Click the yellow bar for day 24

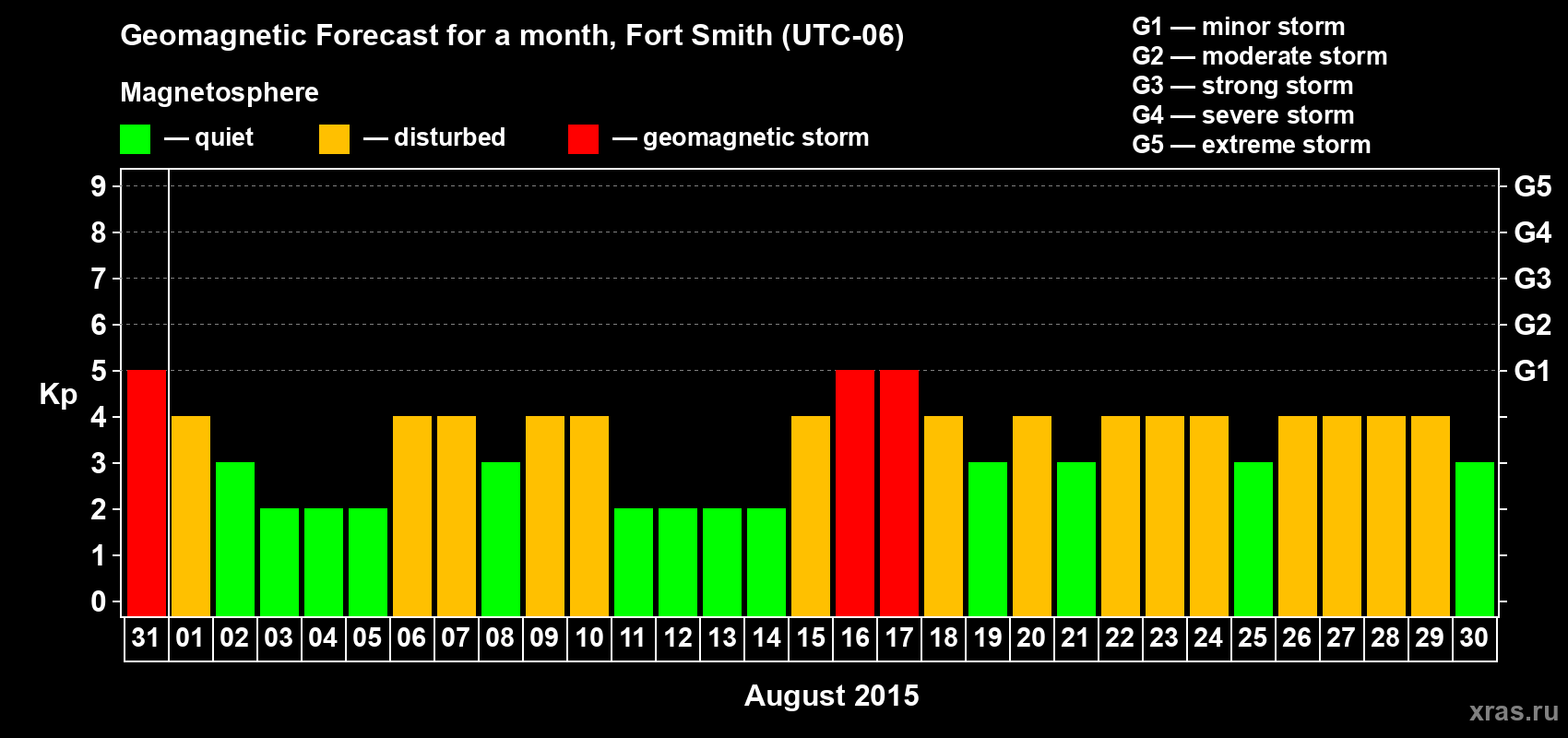[x=1209, y=516]
